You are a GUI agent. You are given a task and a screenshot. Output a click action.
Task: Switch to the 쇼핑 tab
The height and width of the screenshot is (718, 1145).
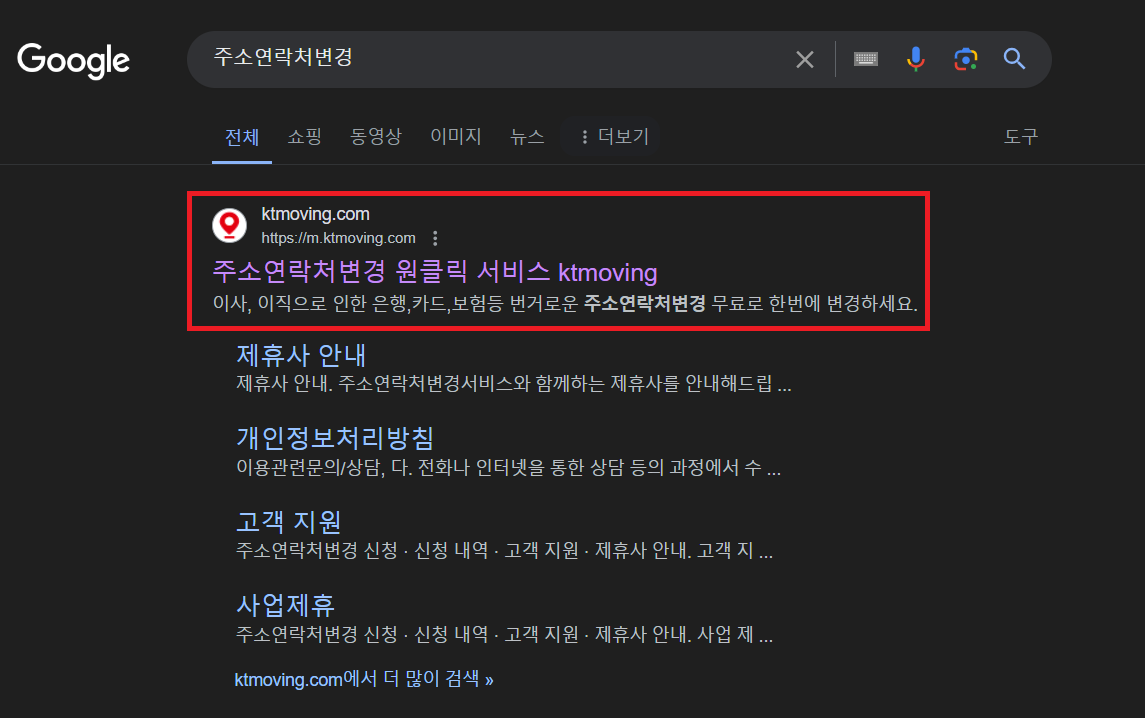click(305, 137)
